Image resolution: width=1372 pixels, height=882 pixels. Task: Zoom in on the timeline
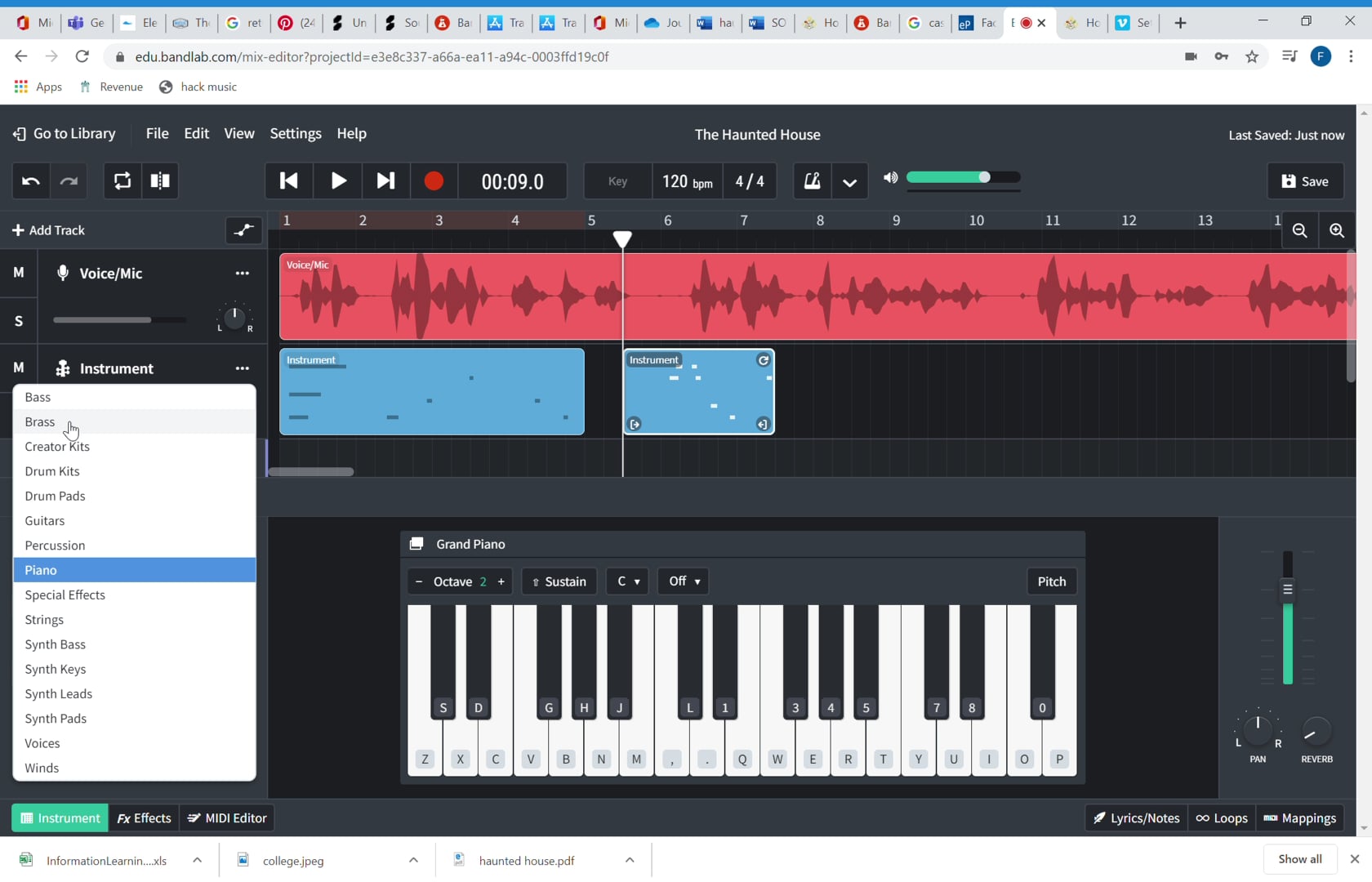[1337, 231]
